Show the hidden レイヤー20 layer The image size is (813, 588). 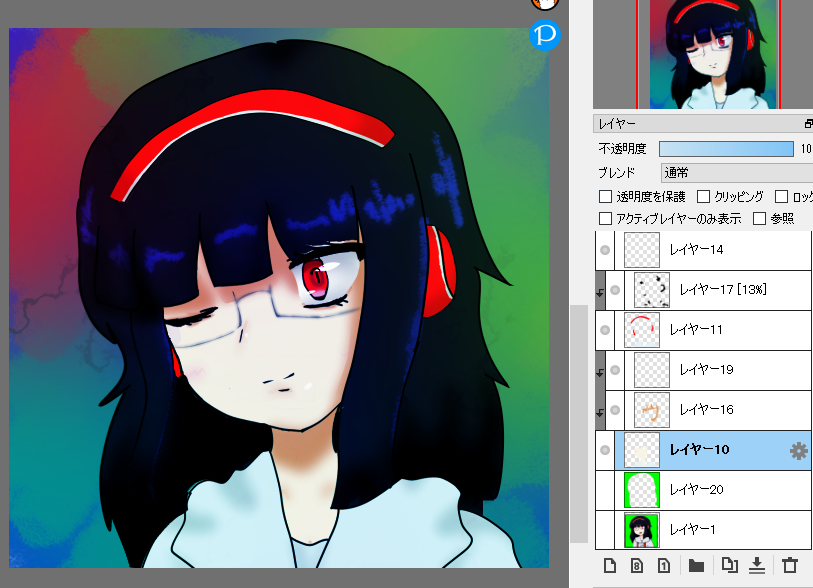click(605, 490)
